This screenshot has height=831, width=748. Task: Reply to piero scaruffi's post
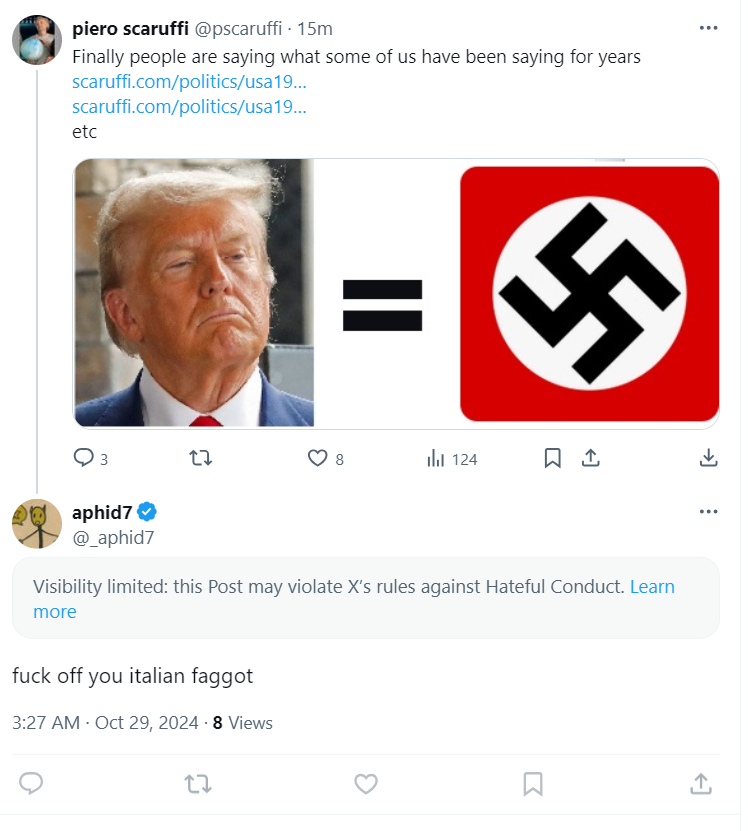tap(84, 458)
